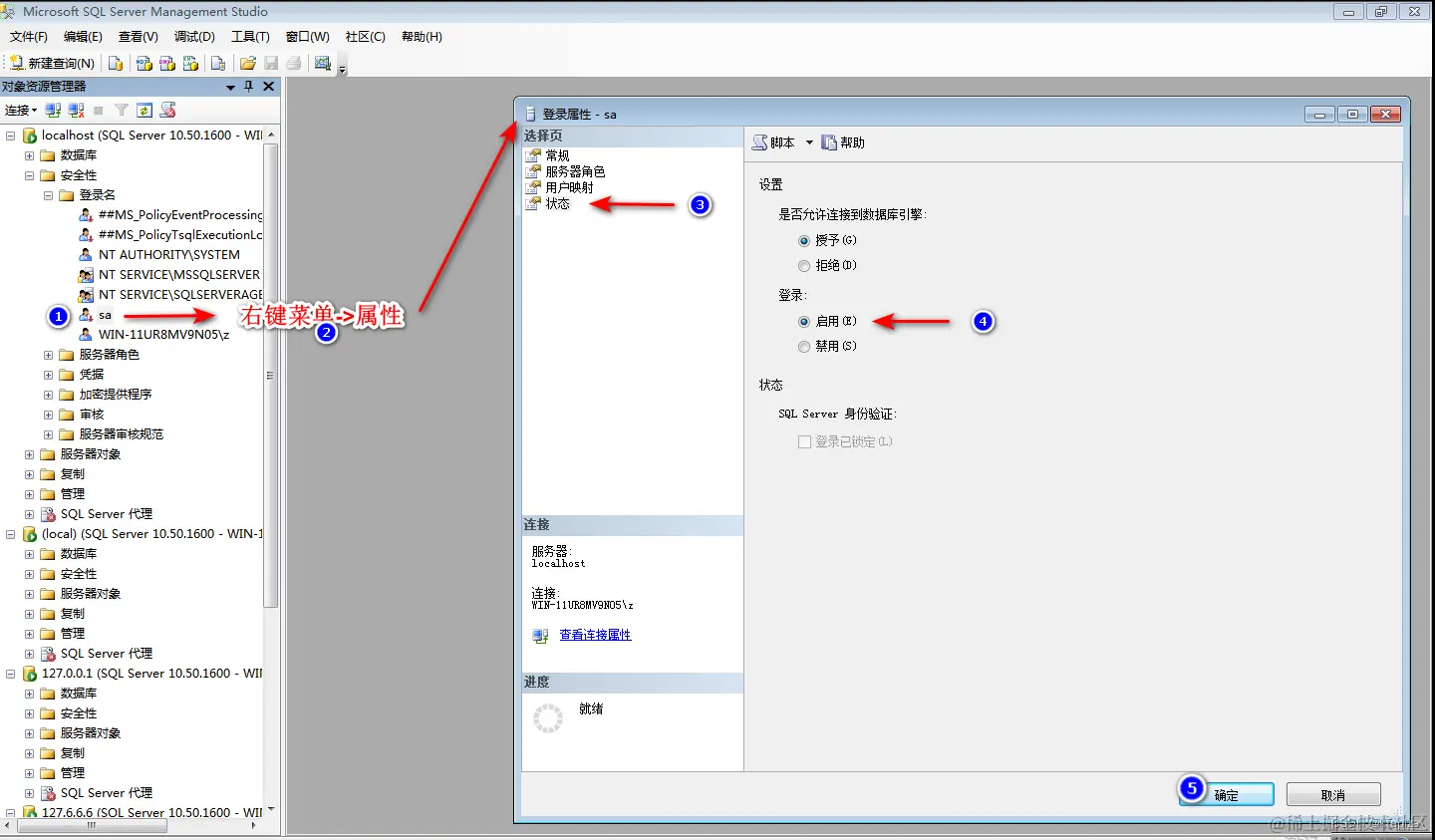Open a Database Engine query
The width and height of the screenshot is (1435, 840).
pyautogui.click(x=116, y=63)
